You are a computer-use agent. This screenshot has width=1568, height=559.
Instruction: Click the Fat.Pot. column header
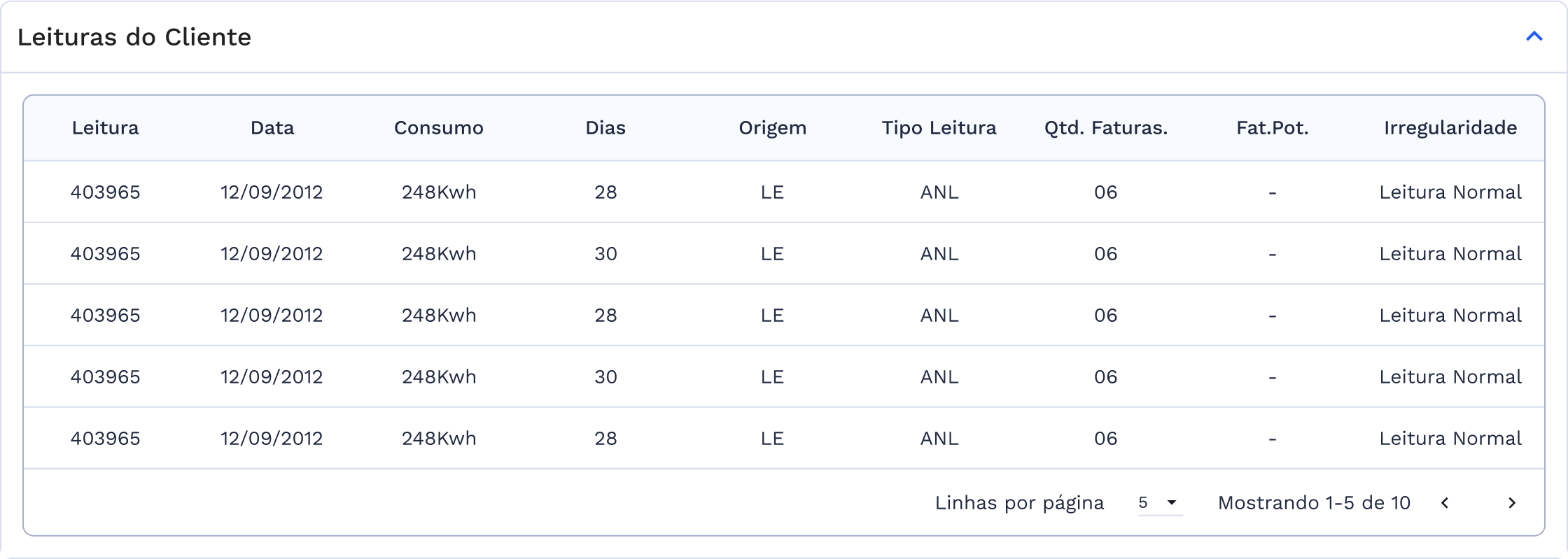pyautogui.click(x=1272, y=128)
